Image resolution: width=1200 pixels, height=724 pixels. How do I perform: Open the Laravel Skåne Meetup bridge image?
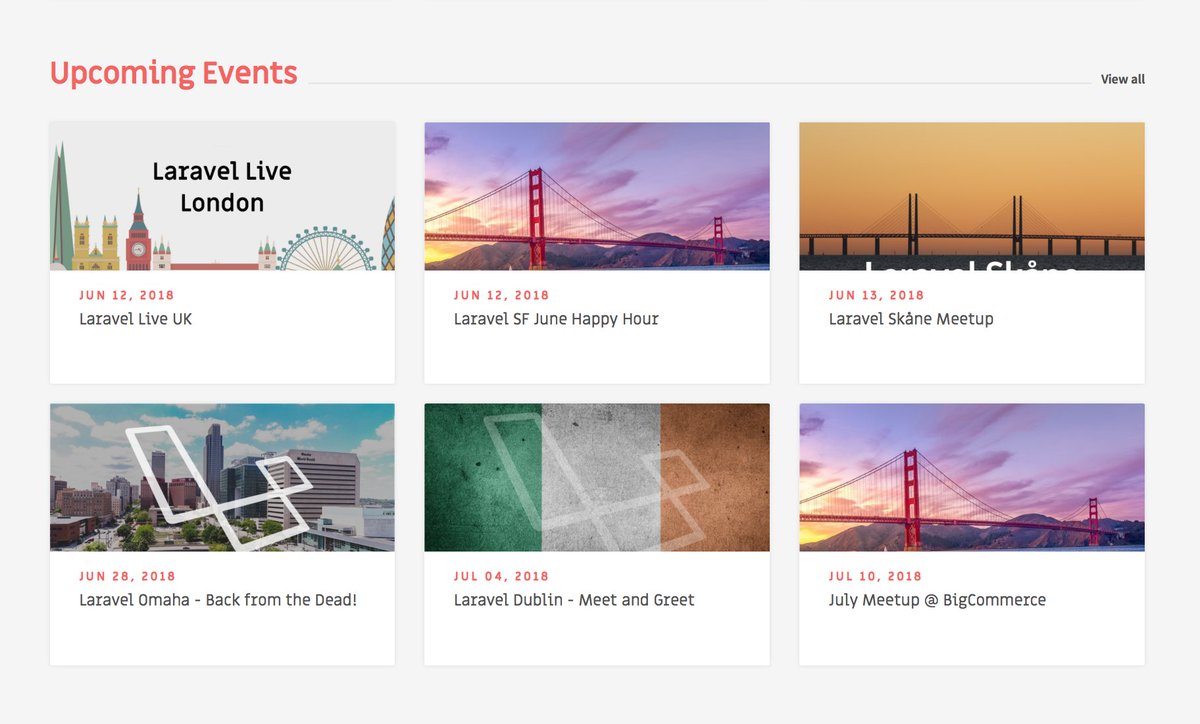972,196
